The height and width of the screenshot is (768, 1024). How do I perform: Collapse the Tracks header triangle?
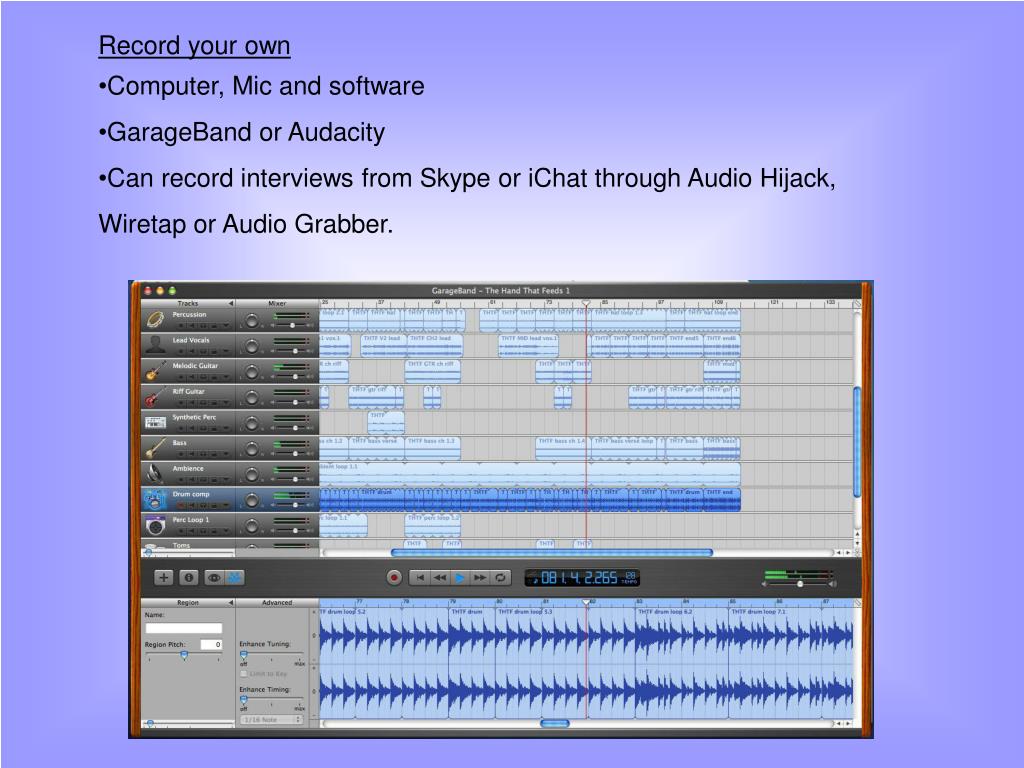pyautogui.click(x=231, y=304)
